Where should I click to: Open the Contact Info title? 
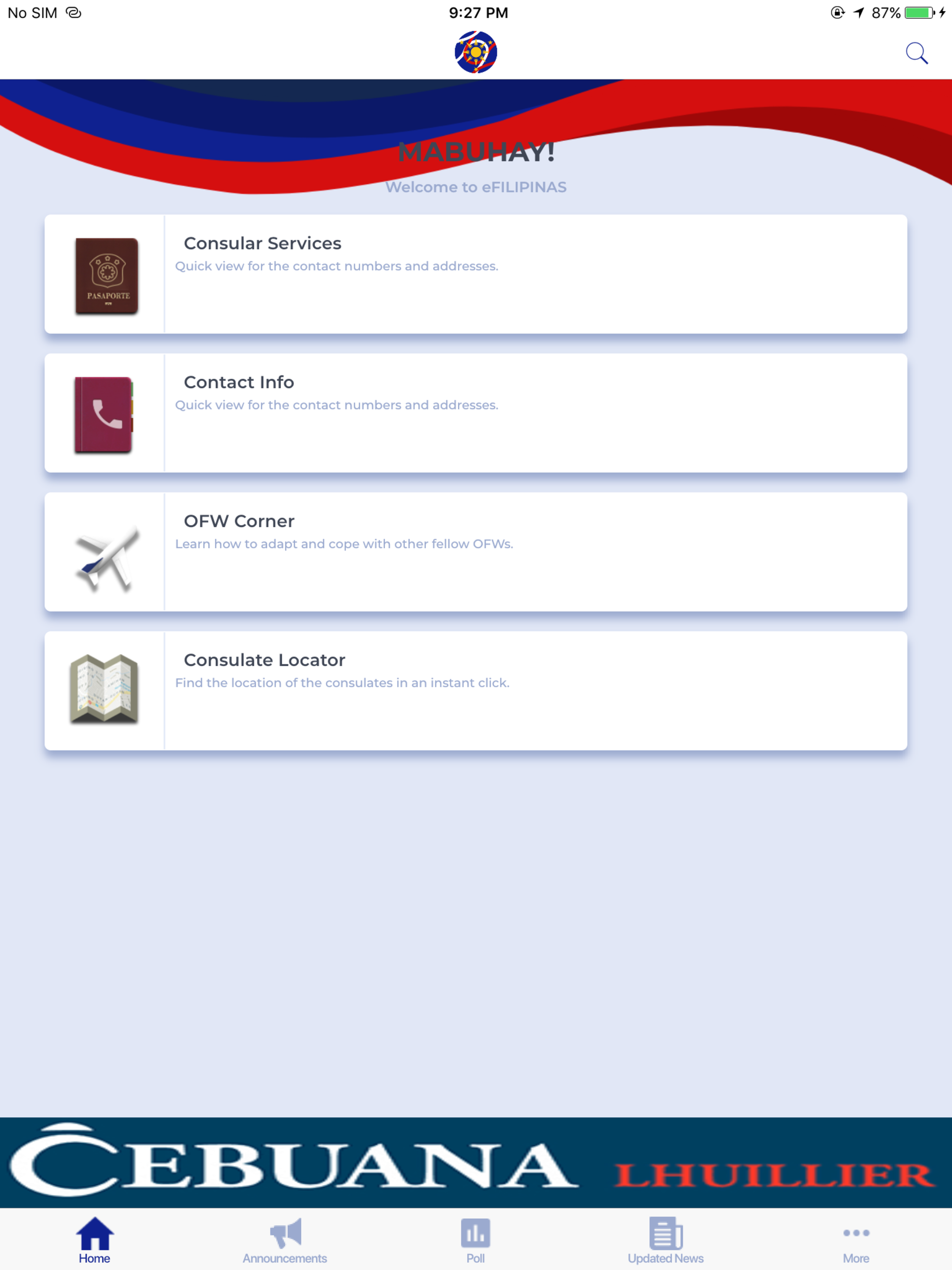[239, 383]
